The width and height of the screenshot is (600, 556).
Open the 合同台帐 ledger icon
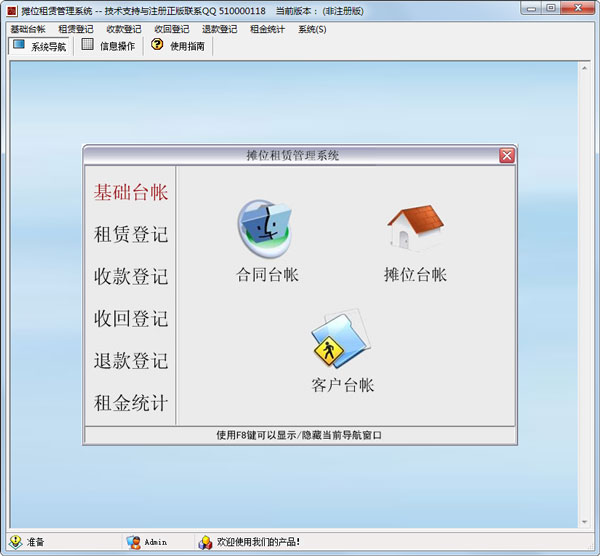coord(265,228)
